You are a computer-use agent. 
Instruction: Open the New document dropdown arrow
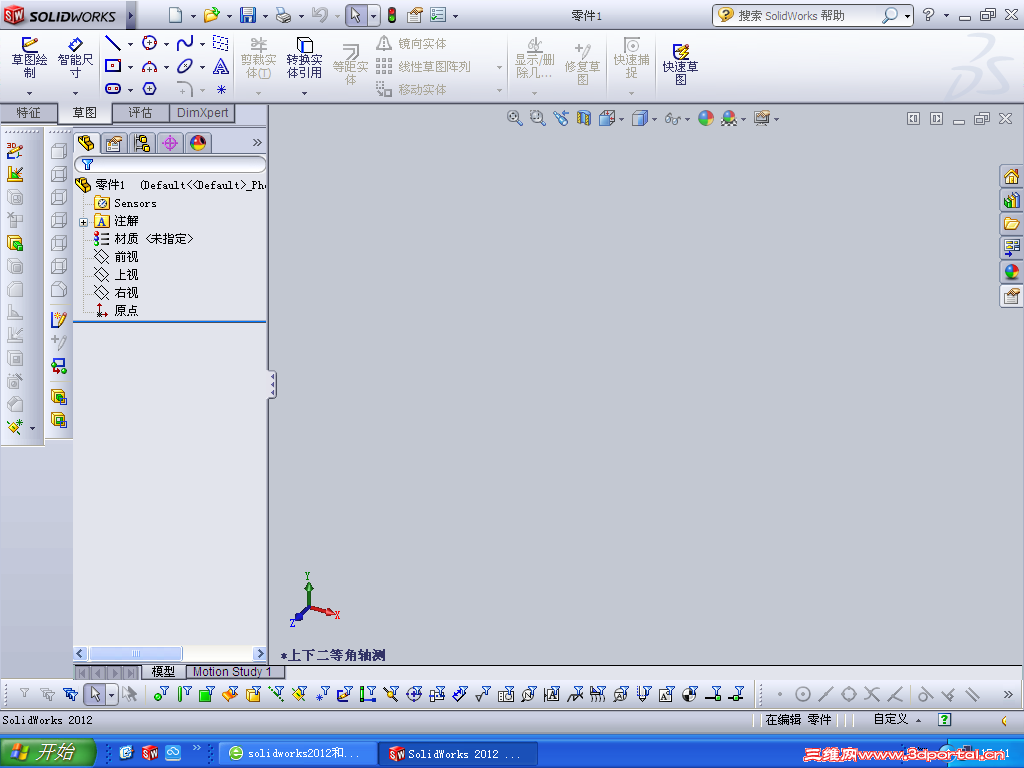193,16
